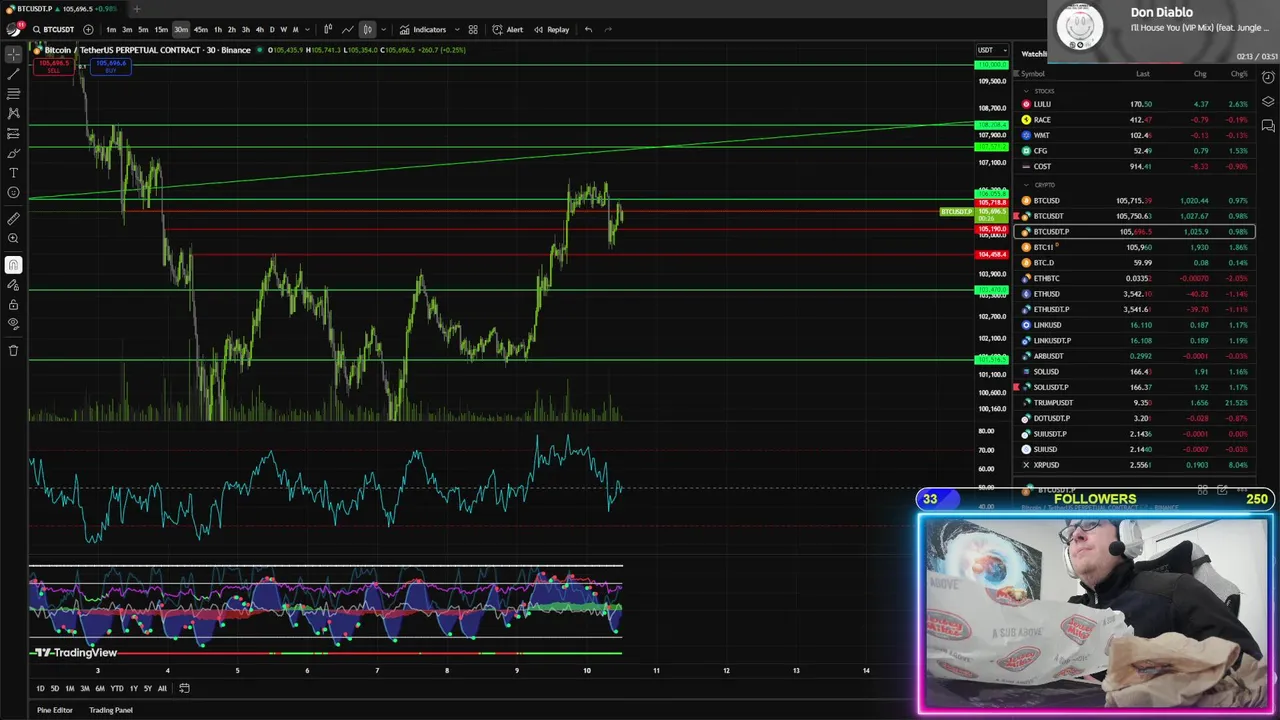Open the forecasting and measurement tools
This screenshot has width=1280, height=720.
pos(13,133)
